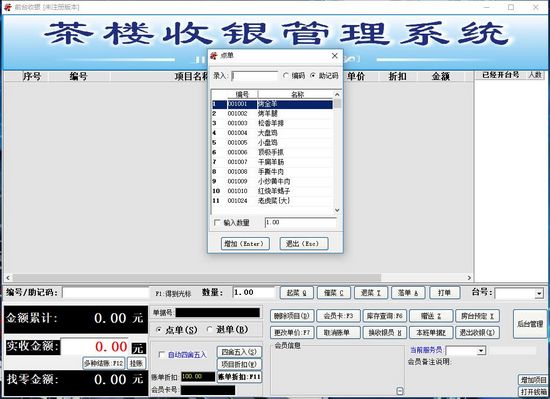This screenshot has width=550, height=399.
Task: Select row 001004 大盘鸡
Action: pos(272,133)
